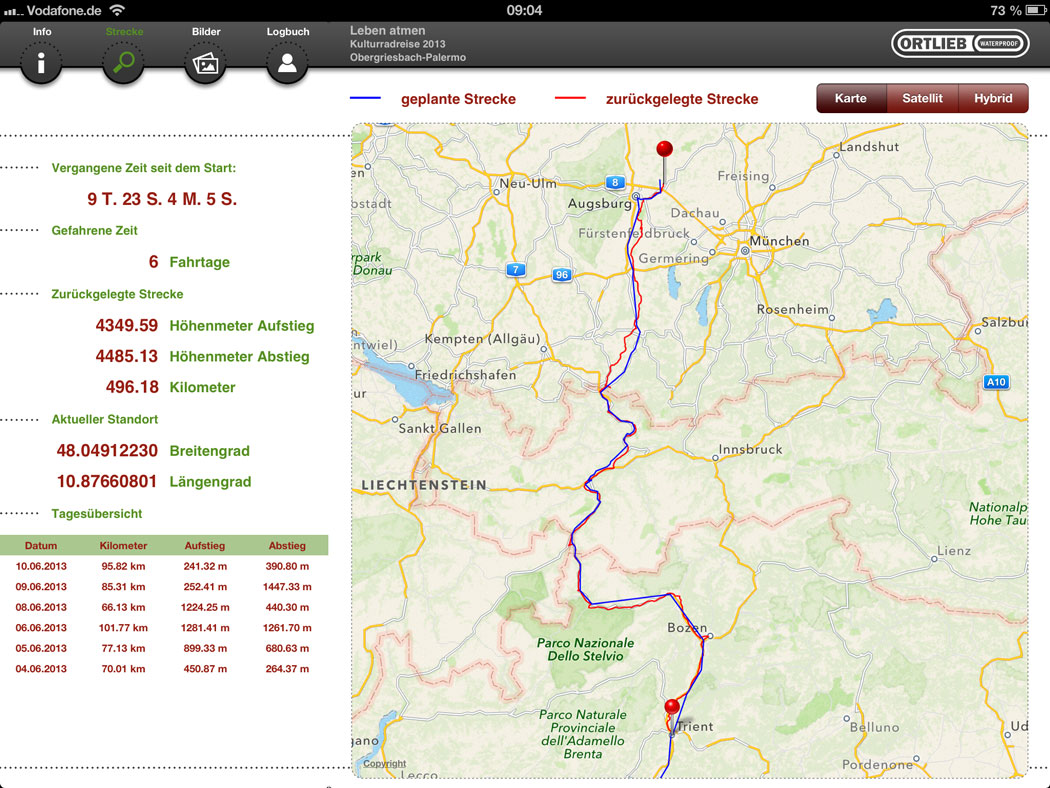Tap the red current-position pin near Trient

pyautogui.click(x=672, y=708)
